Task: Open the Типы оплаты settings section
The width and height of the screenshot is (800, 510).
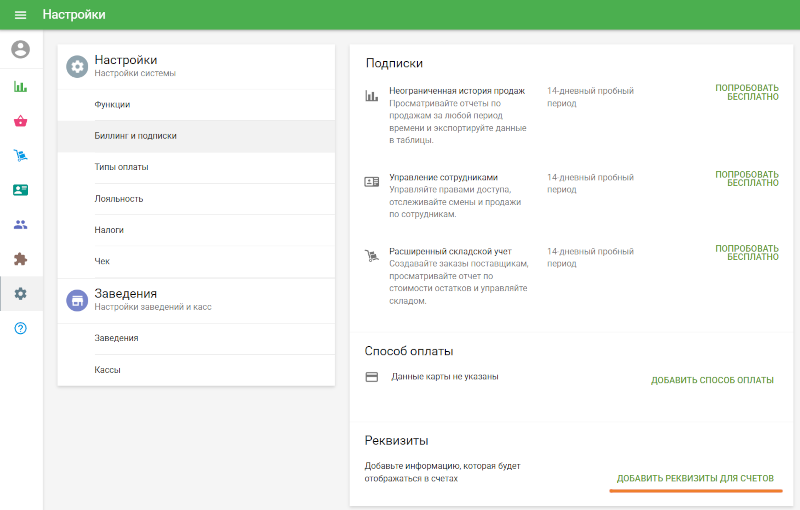Action: click(121, 167)
